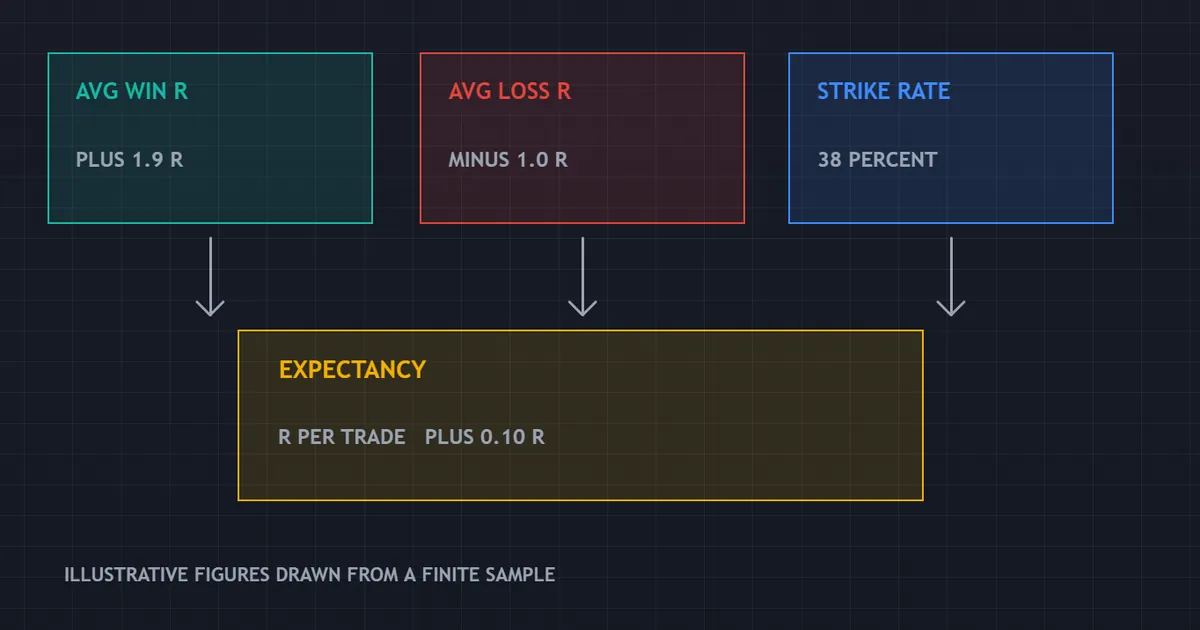Select the green AVG WIN R box
This screenshot has width=1200, height=630.
210,138
